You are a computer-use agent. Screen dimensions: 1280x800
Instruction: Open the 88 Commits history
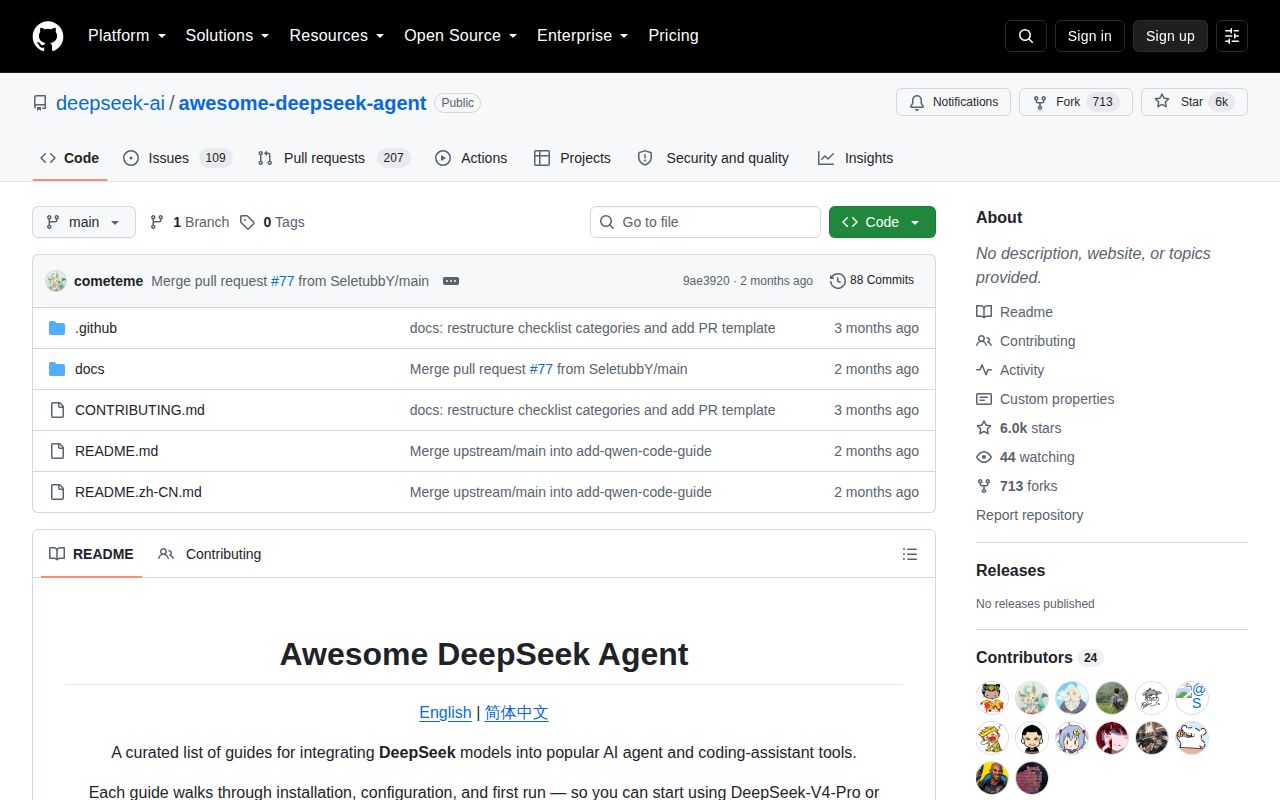pos(872,281)
